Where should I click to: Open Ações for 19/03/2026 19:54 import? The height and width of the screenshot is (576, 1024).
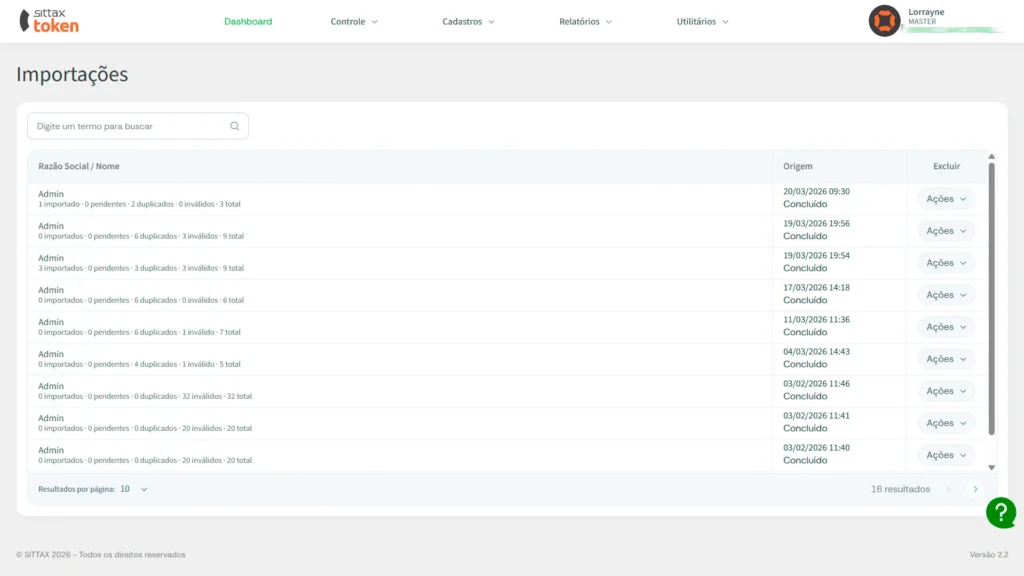coord(946,263)
